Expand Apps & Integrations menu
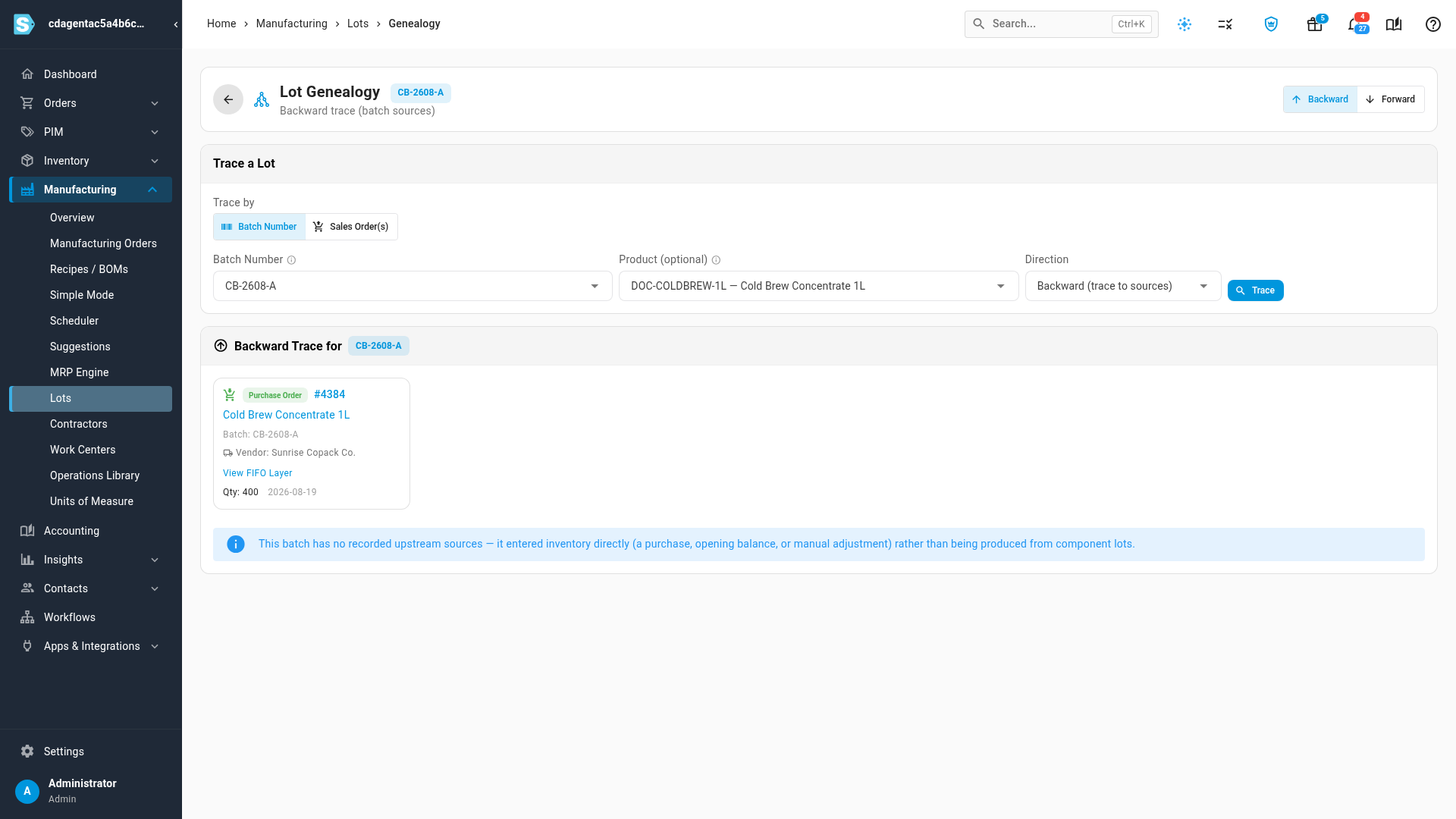Screen dimensions: 1456x819 pos(91,646)
